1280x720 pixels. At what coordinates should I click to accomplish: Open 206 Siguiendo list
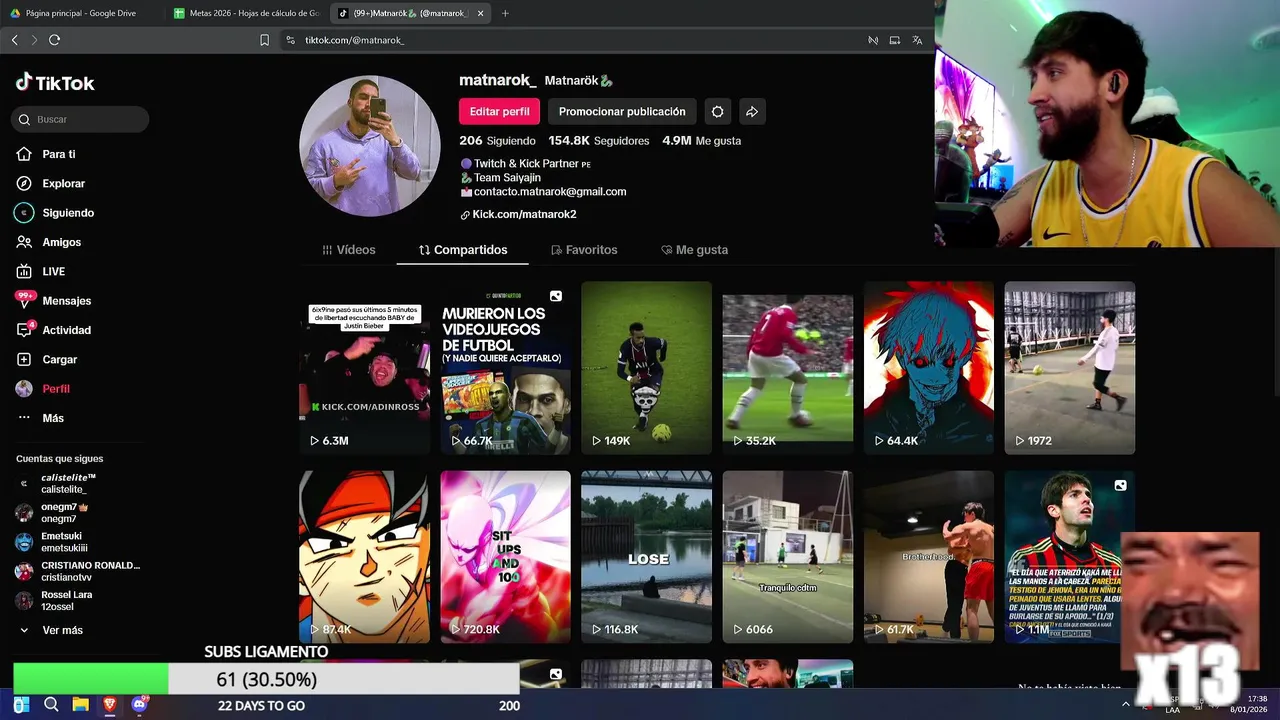497,141
